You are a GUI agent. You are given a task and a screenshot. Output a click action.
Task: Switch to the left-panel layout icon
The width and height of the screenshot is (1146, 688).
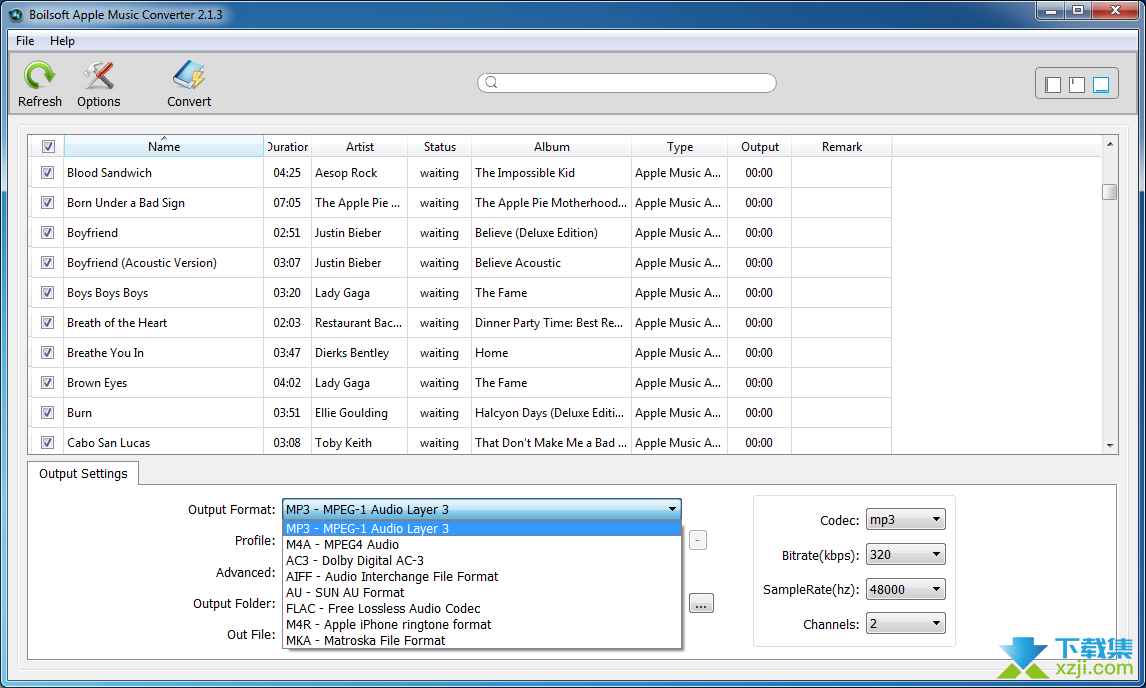(x=1052, y=85)
